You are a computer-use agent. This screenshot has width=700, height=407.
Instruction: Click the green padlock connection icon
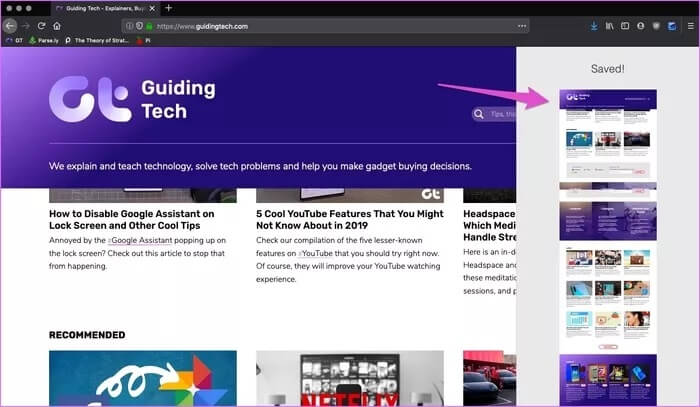150,26
